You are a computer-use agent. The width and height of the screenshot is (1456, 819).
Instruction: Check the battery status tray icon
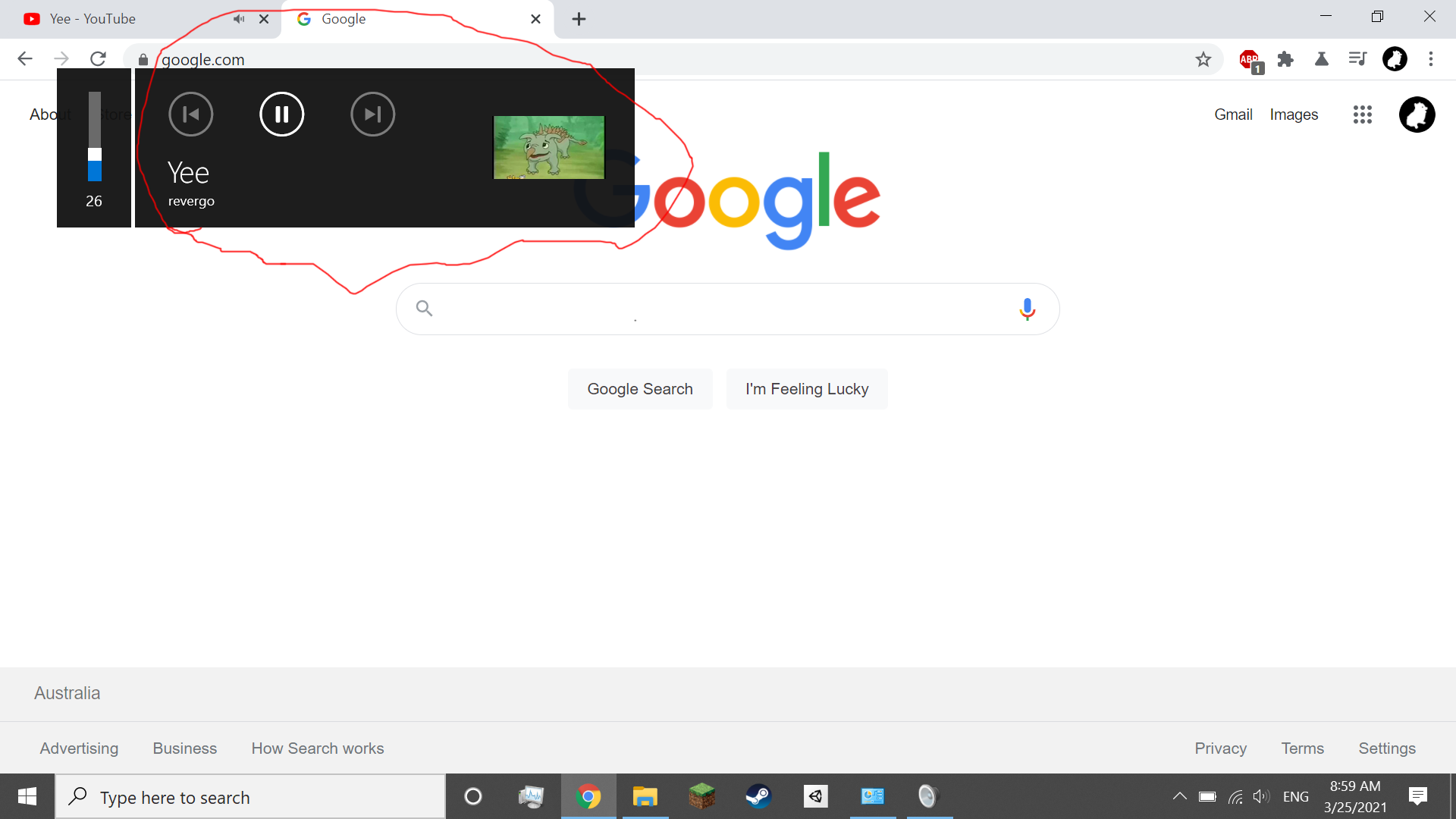[x=1207, y=796]
